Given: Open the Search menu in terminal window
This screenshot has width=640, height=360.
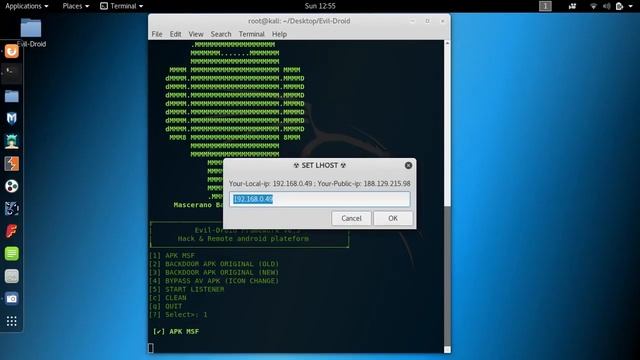Looking at the screenshot, I should [x=221, y=34].
